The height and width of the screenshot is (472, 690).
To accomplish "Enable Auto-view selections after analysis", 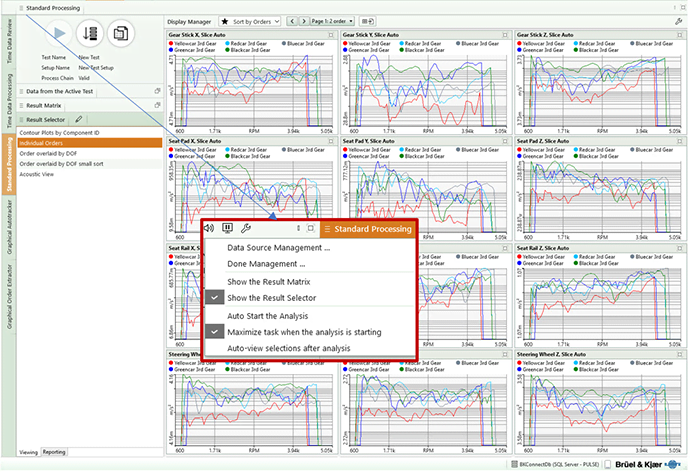I will [x=289, y=348].
